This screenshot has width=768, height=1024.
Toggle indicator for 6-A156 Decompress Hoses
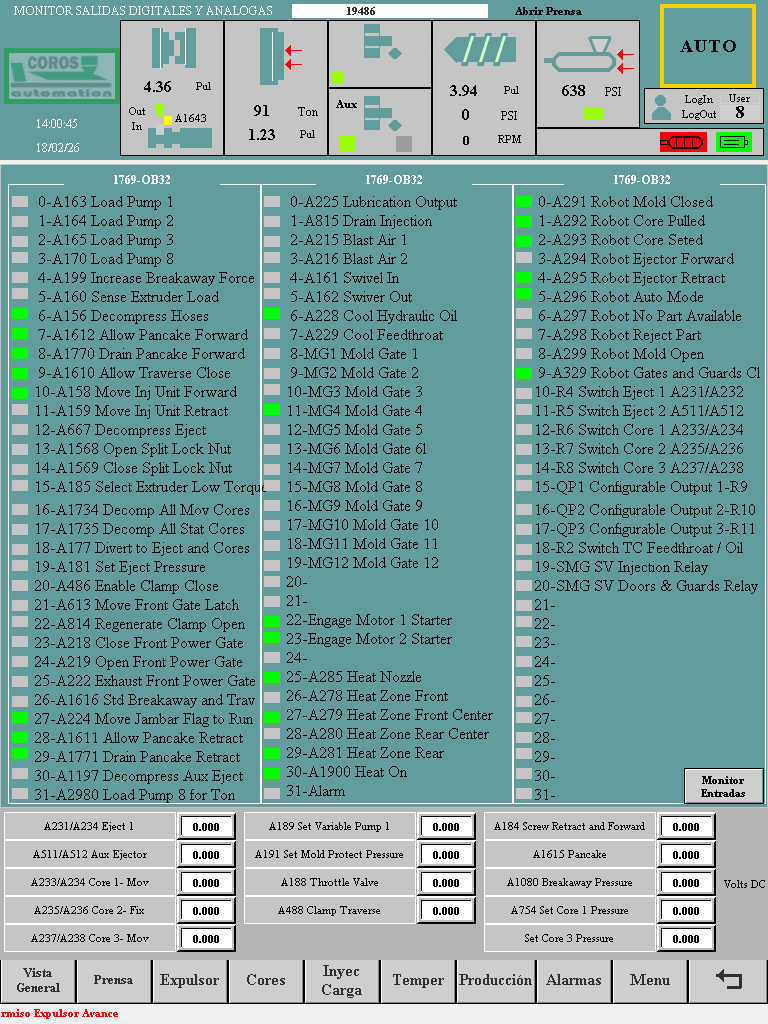pos(20,316)
